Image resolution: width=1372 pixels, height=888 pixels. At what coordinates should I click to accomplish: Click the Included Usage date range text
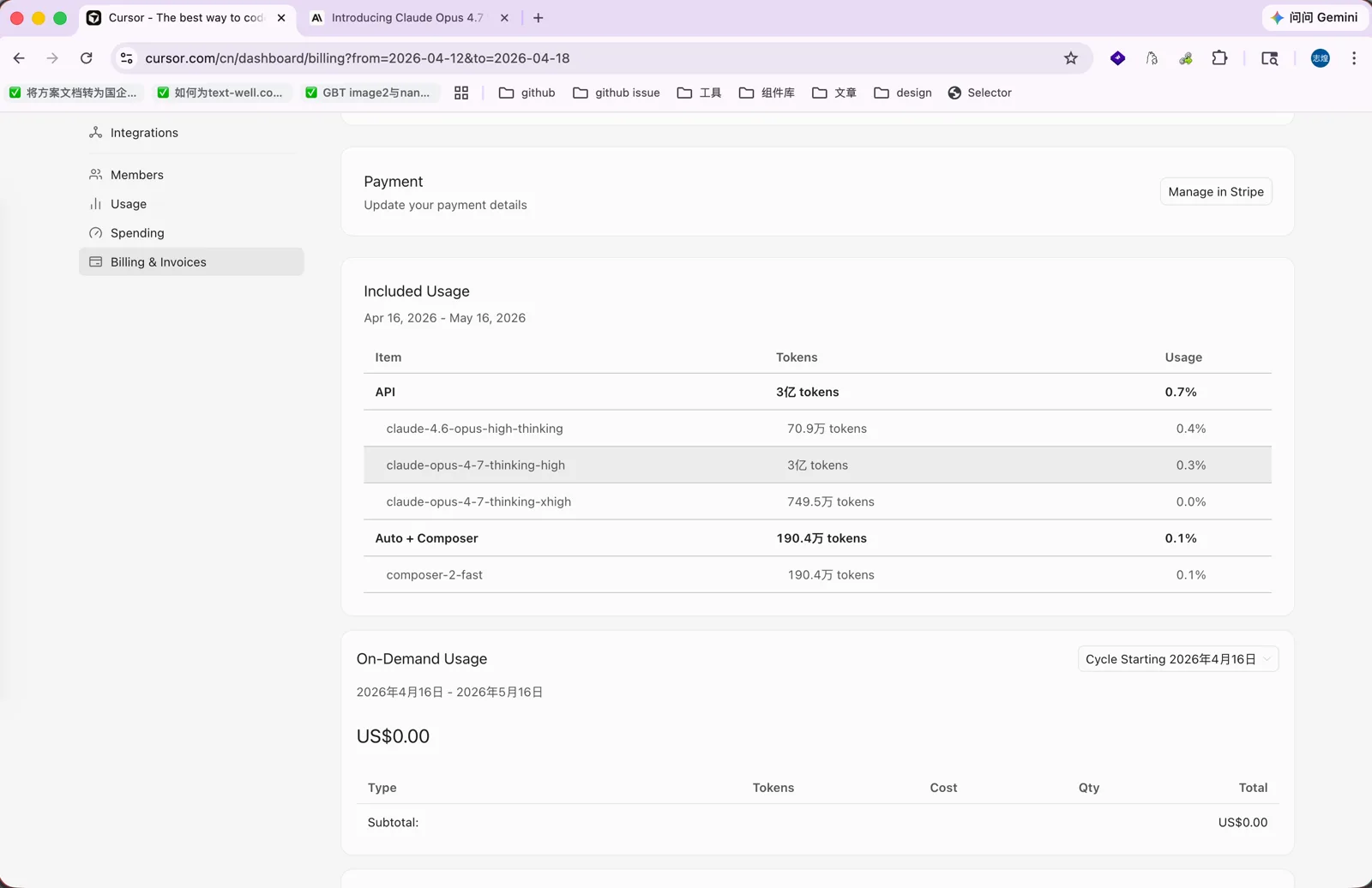(x=444, y=318)
